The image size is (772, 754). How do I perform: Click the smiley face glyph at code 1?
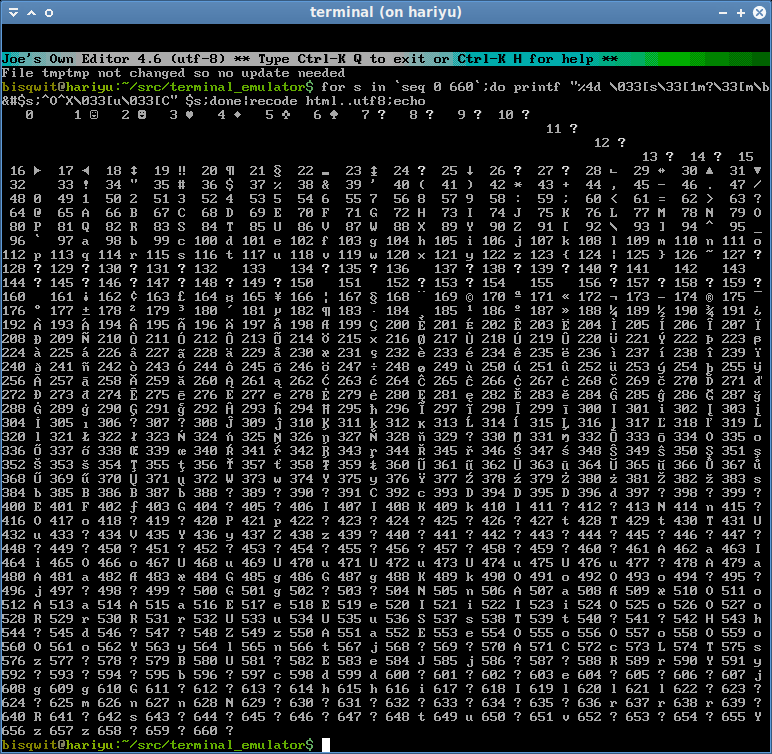point(93,115)
